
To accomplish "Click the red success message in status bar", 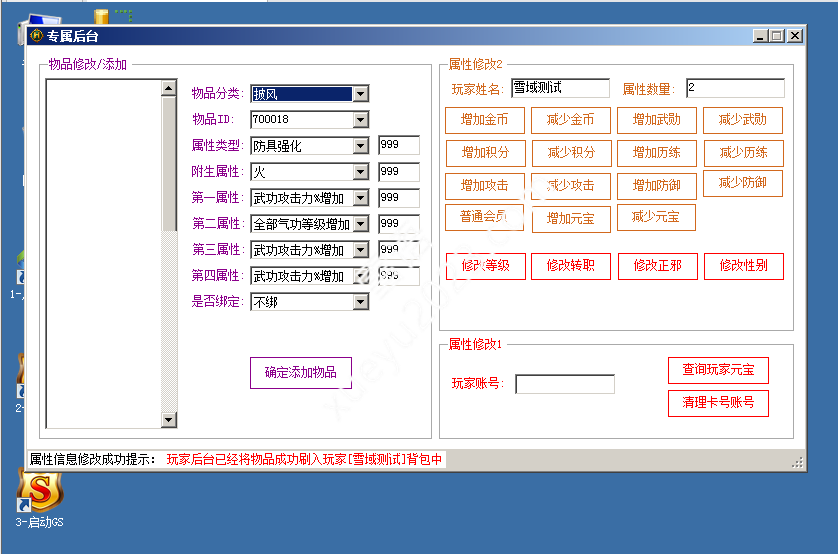I will 304,459.
